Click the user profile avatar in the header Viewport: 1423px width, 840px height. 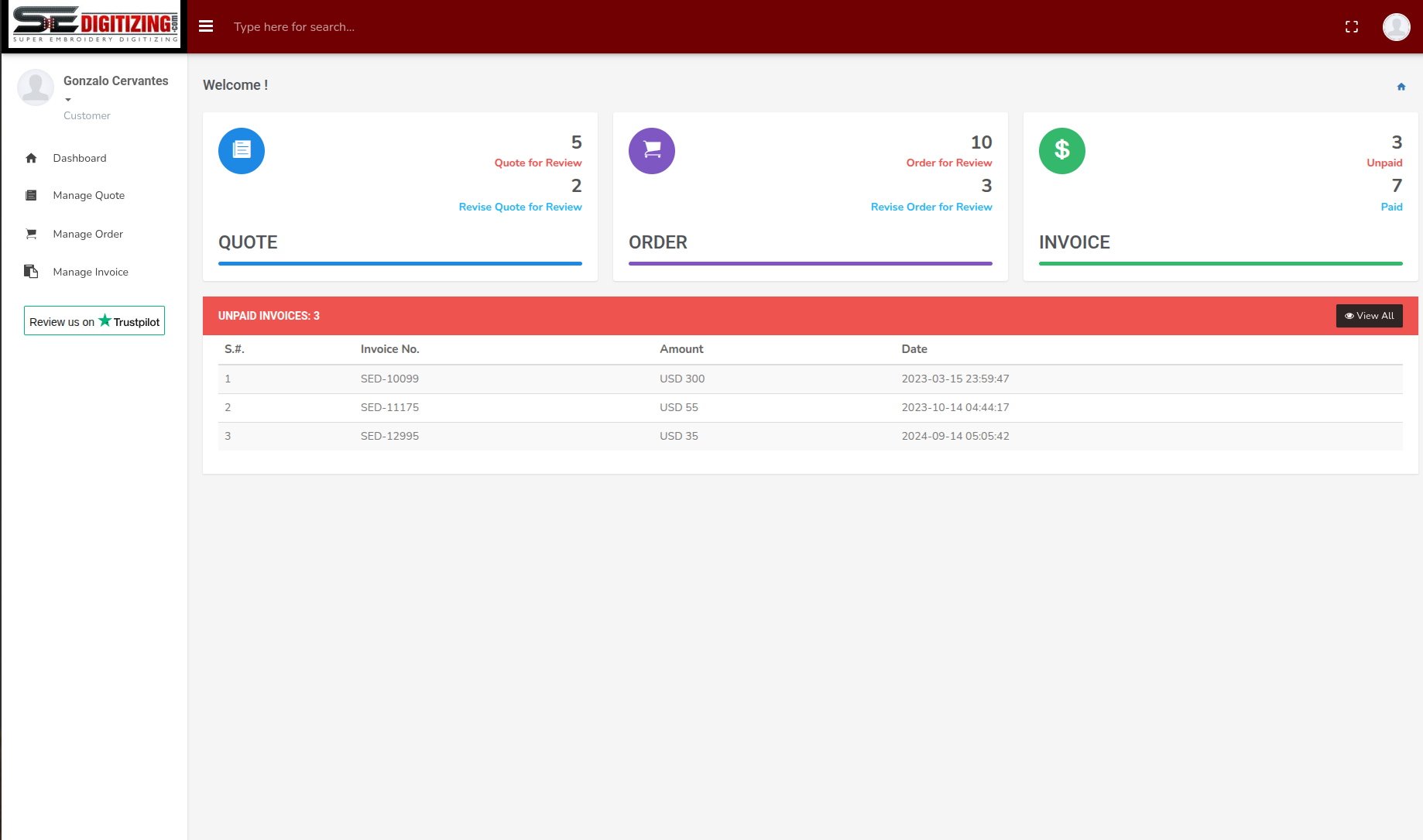[x=1396, y=26]
